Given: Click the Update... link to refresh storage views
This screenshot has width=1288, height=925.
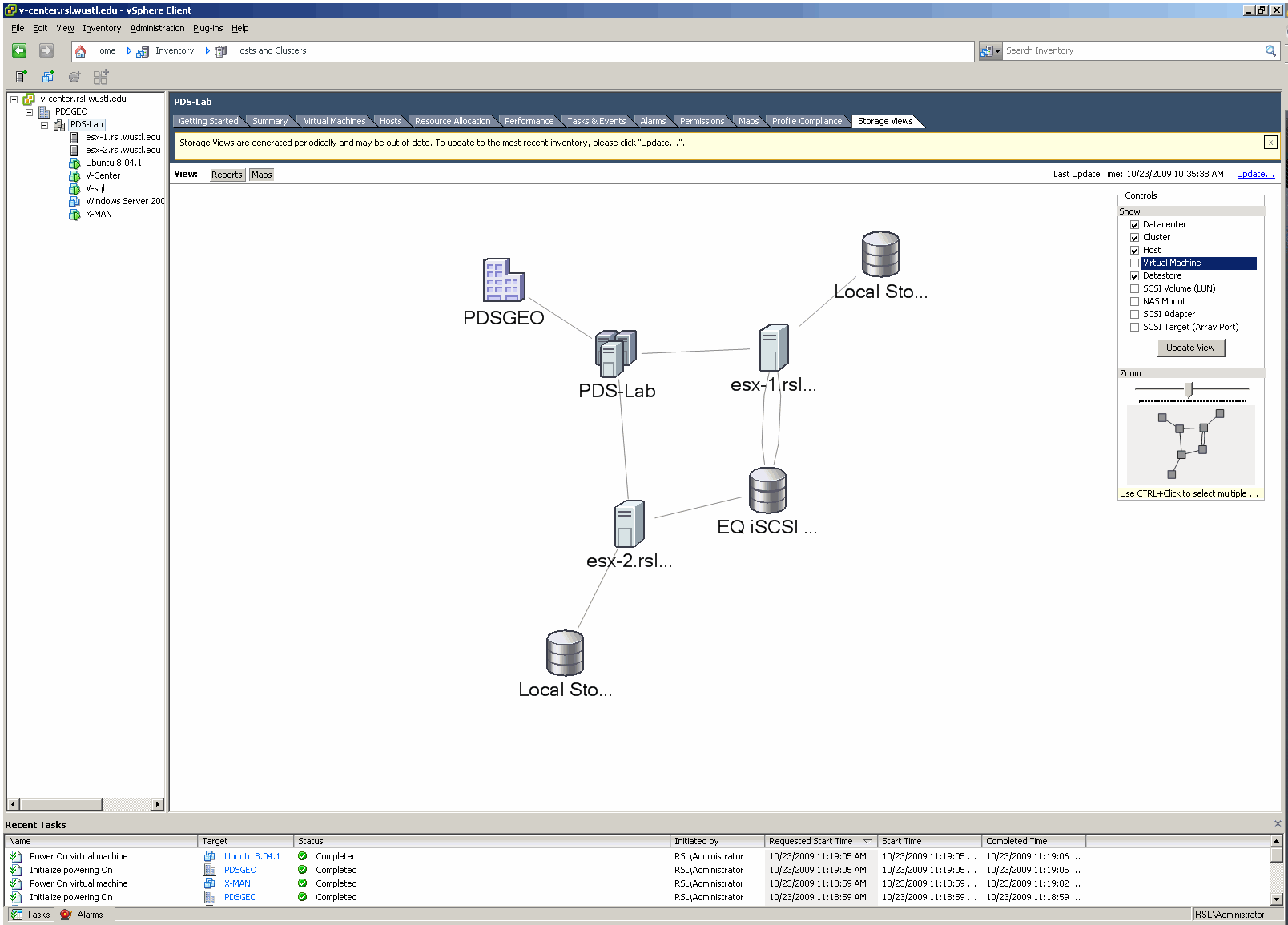Looking at the screenshot, I should pyautogui.click(x=1255, y=174).
